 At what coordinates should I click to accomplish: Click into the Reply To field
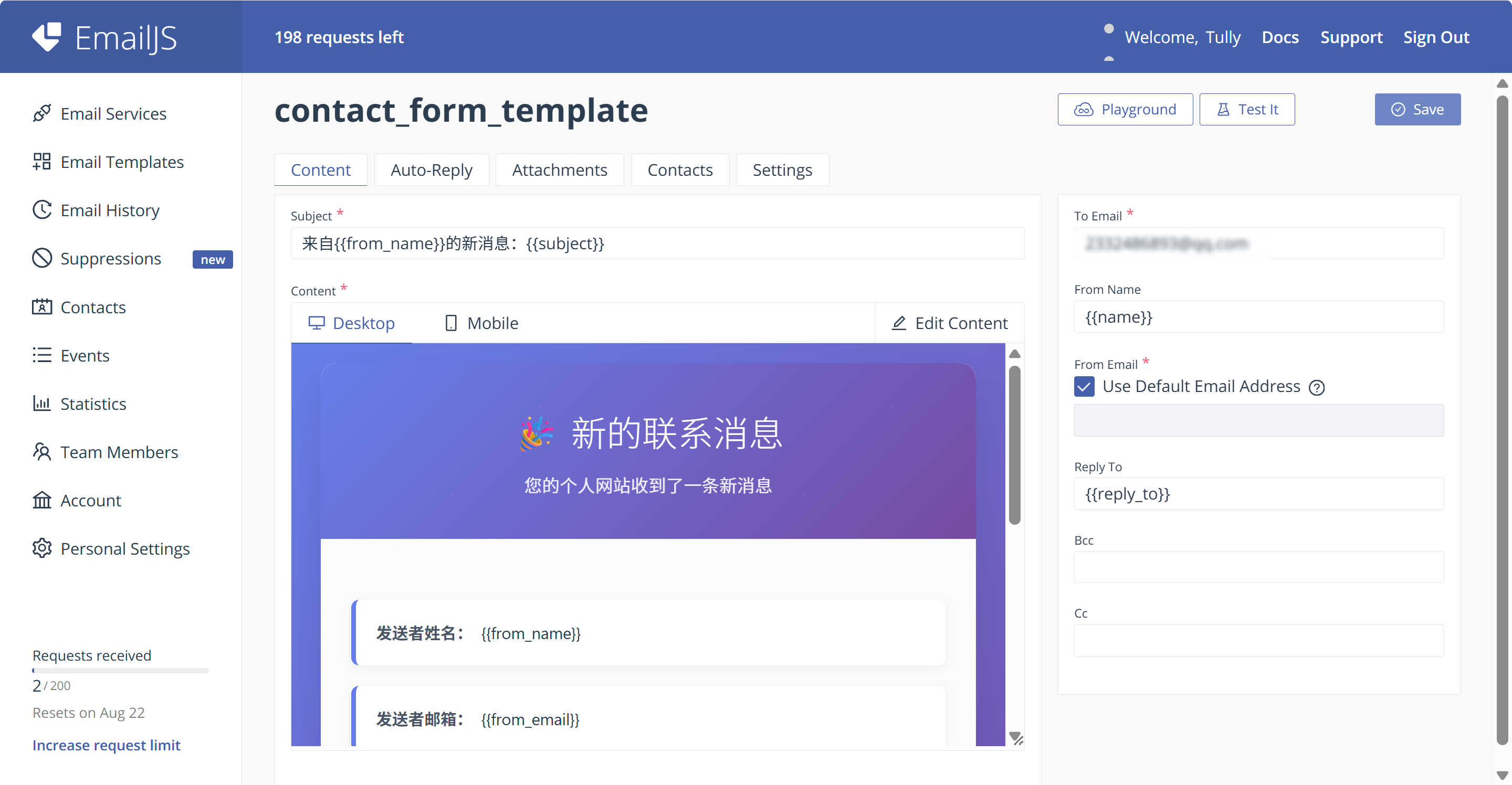[x=1258, y=494]
